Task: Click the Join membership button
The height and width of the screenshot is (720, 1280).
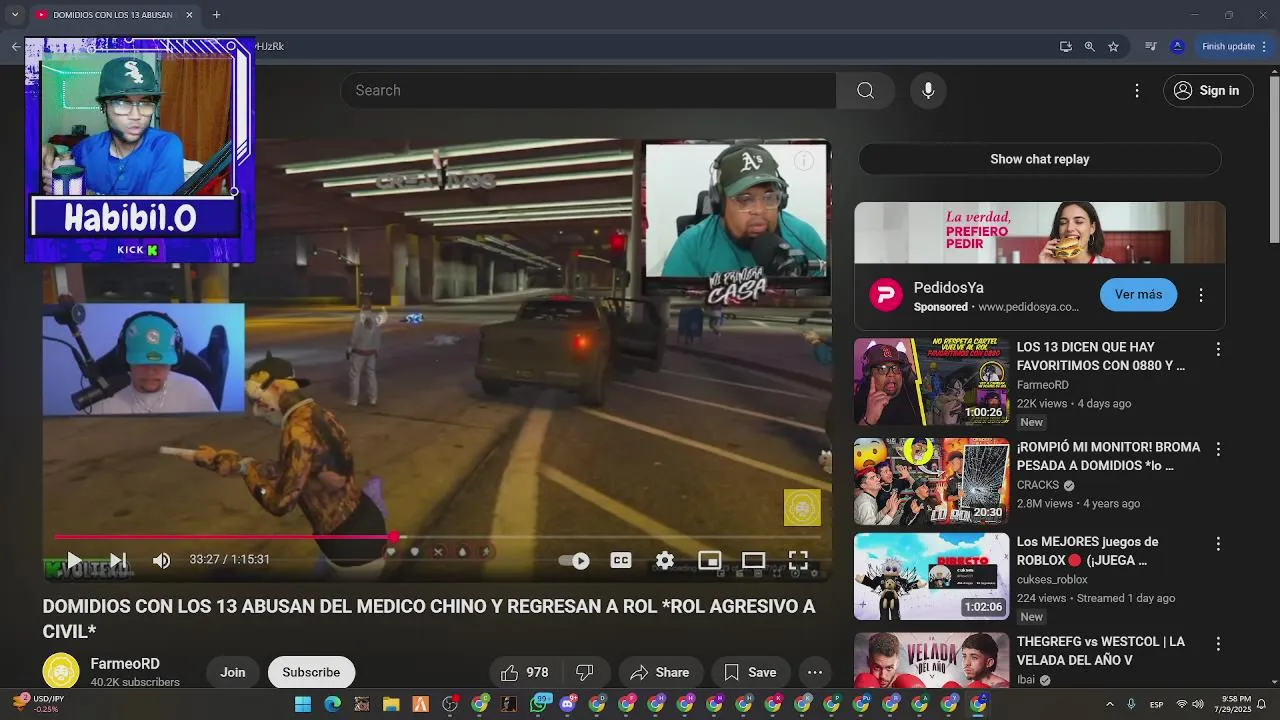Action: point(233,672)
